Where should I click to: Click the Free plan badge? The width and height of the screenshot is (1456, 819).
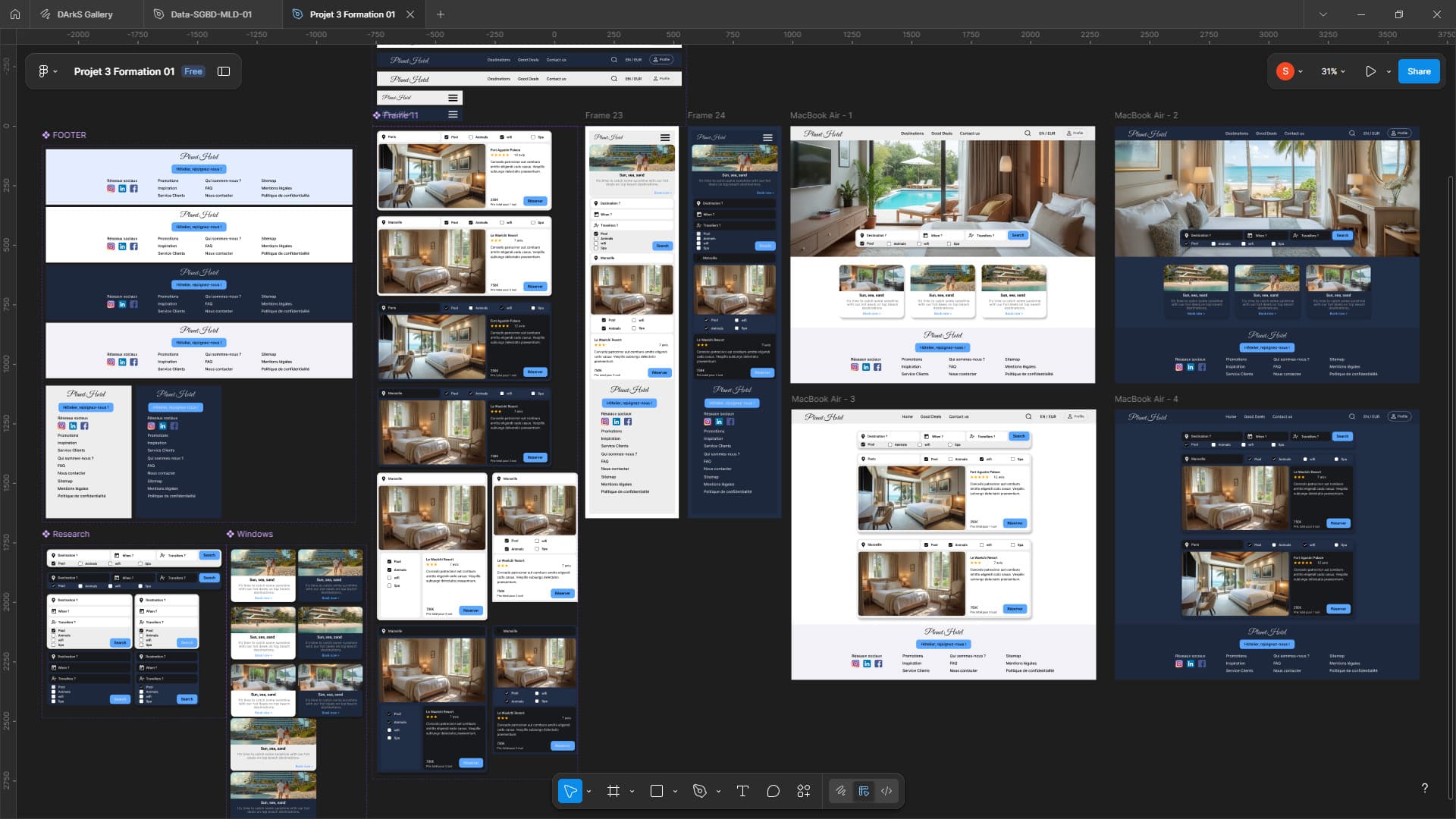point(193,71)
